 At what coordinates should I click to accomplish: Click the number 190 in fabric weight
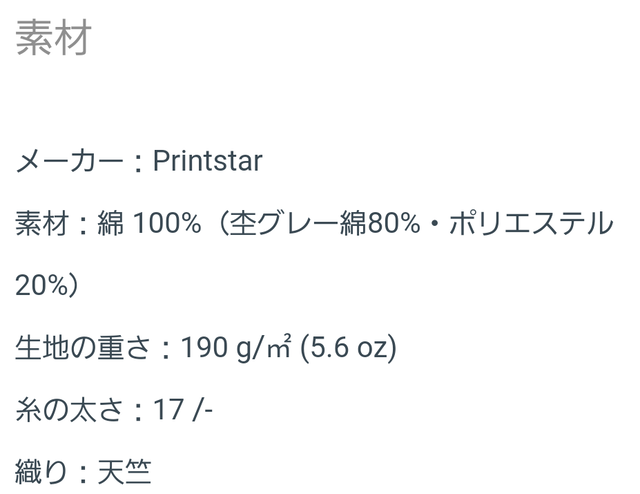(x=205, y=348)
